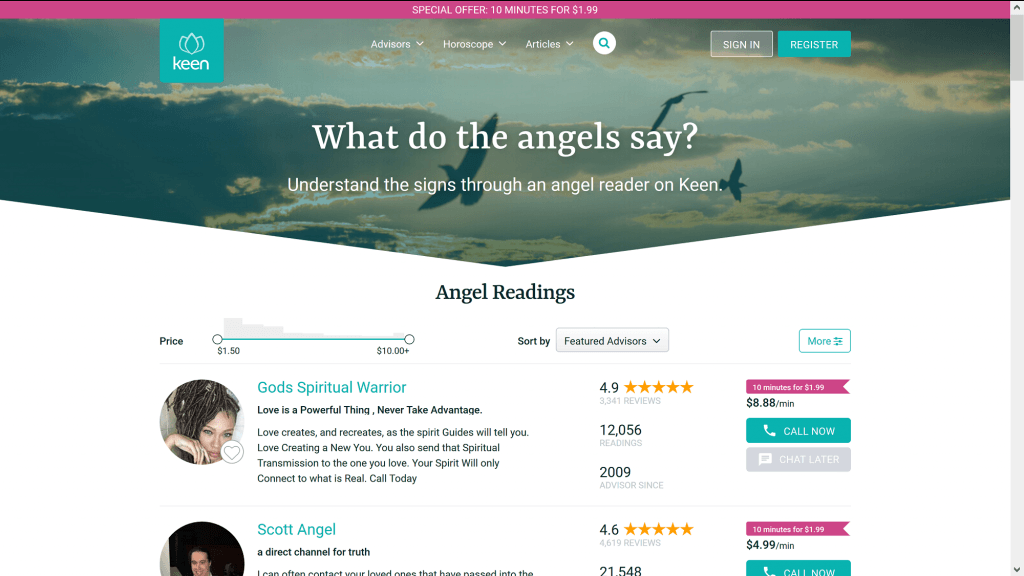Click Gods Spiritual Warrior profile photo
1024x576 pixels.
[202, 422]
